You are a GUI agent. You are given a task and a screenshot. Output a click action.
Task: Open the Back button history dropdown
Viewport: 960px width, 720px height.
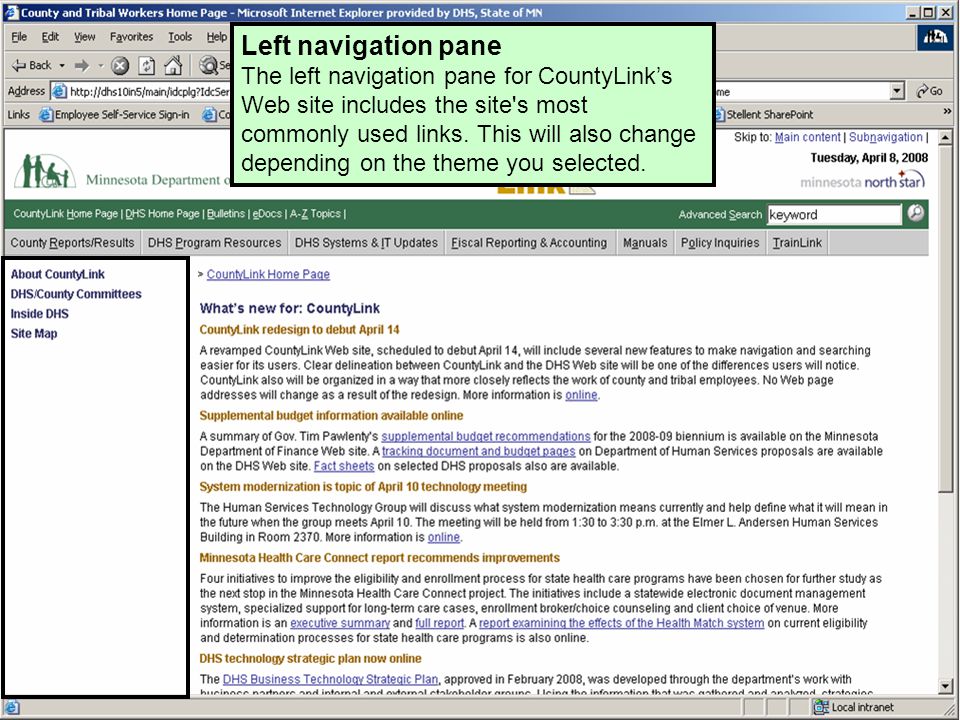(62, 66)
